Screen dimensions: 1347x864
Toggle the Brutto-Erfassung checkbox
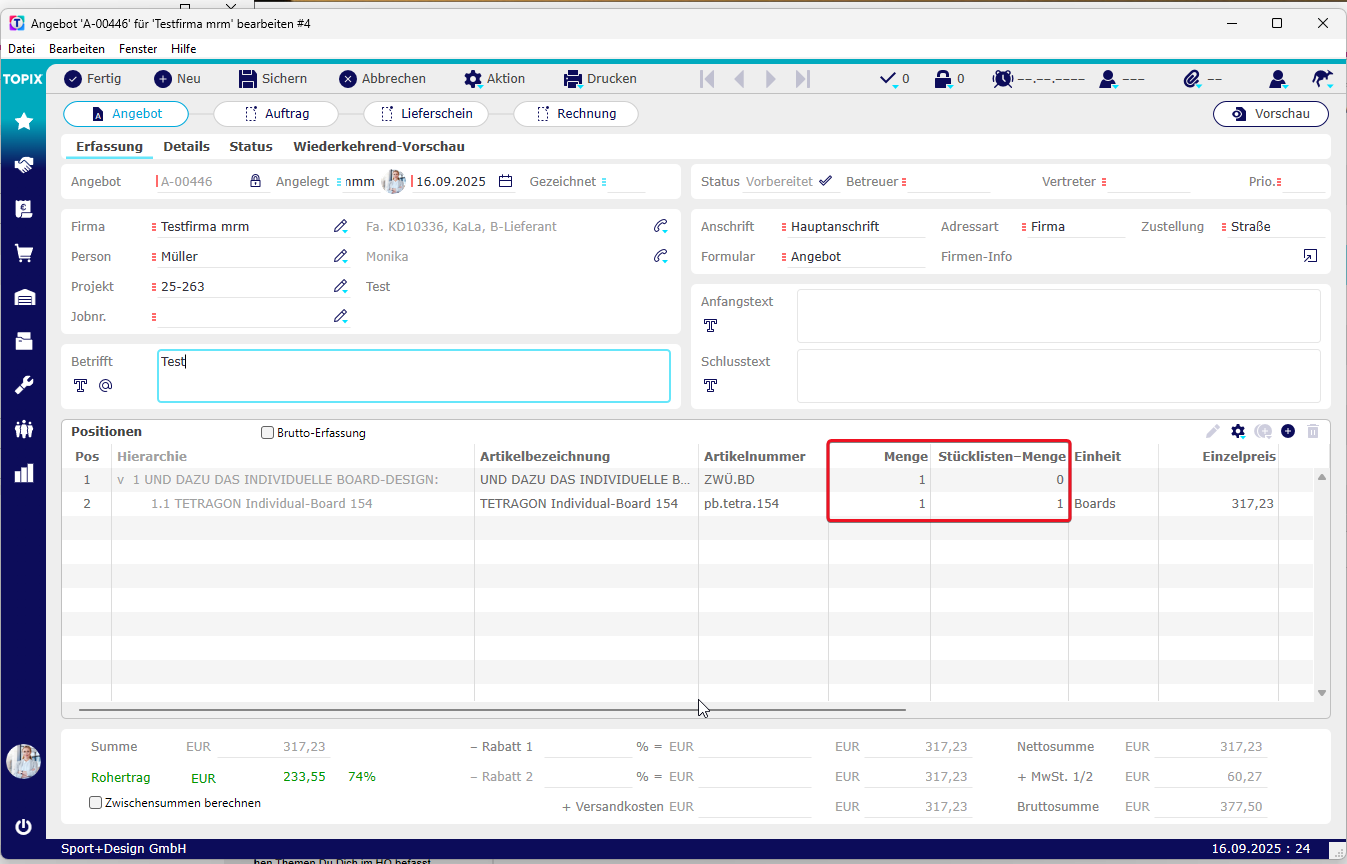(x=267, y=433)
